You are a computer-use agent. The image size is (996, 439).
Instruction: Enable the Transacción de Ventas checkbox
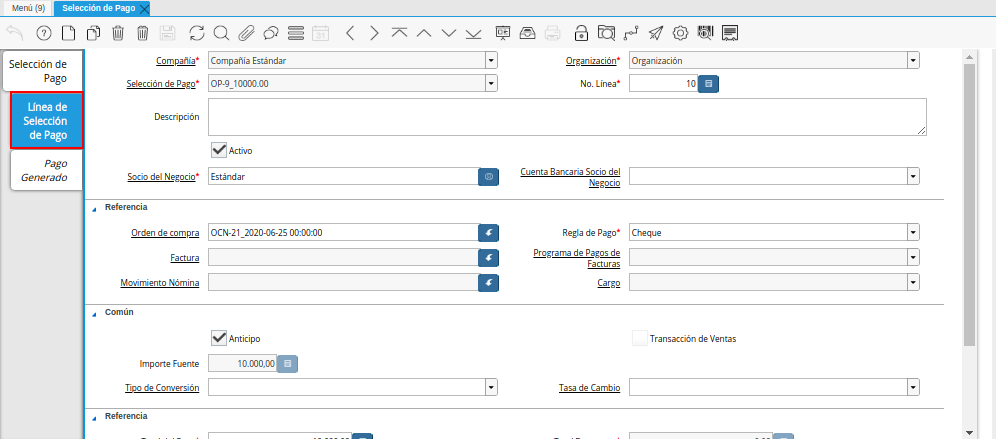point(640,338)
